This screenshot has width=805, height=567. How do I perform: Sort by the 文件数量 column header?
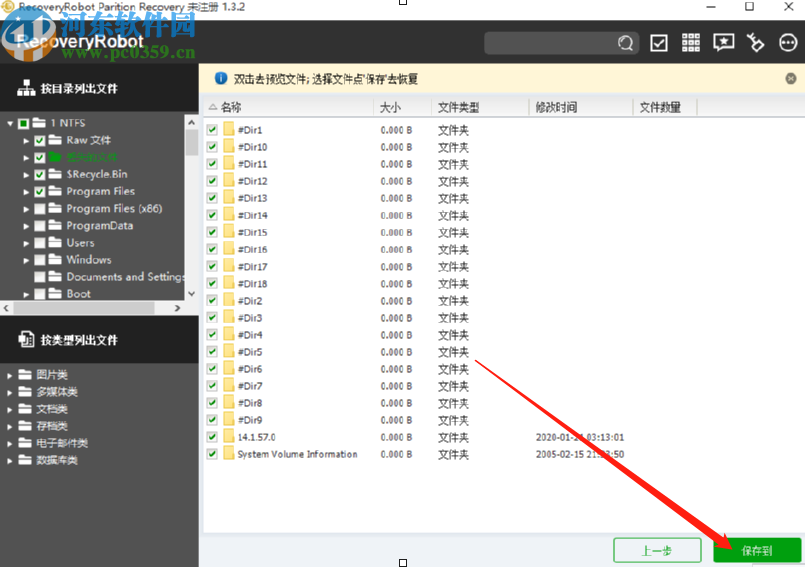(665, 107)
